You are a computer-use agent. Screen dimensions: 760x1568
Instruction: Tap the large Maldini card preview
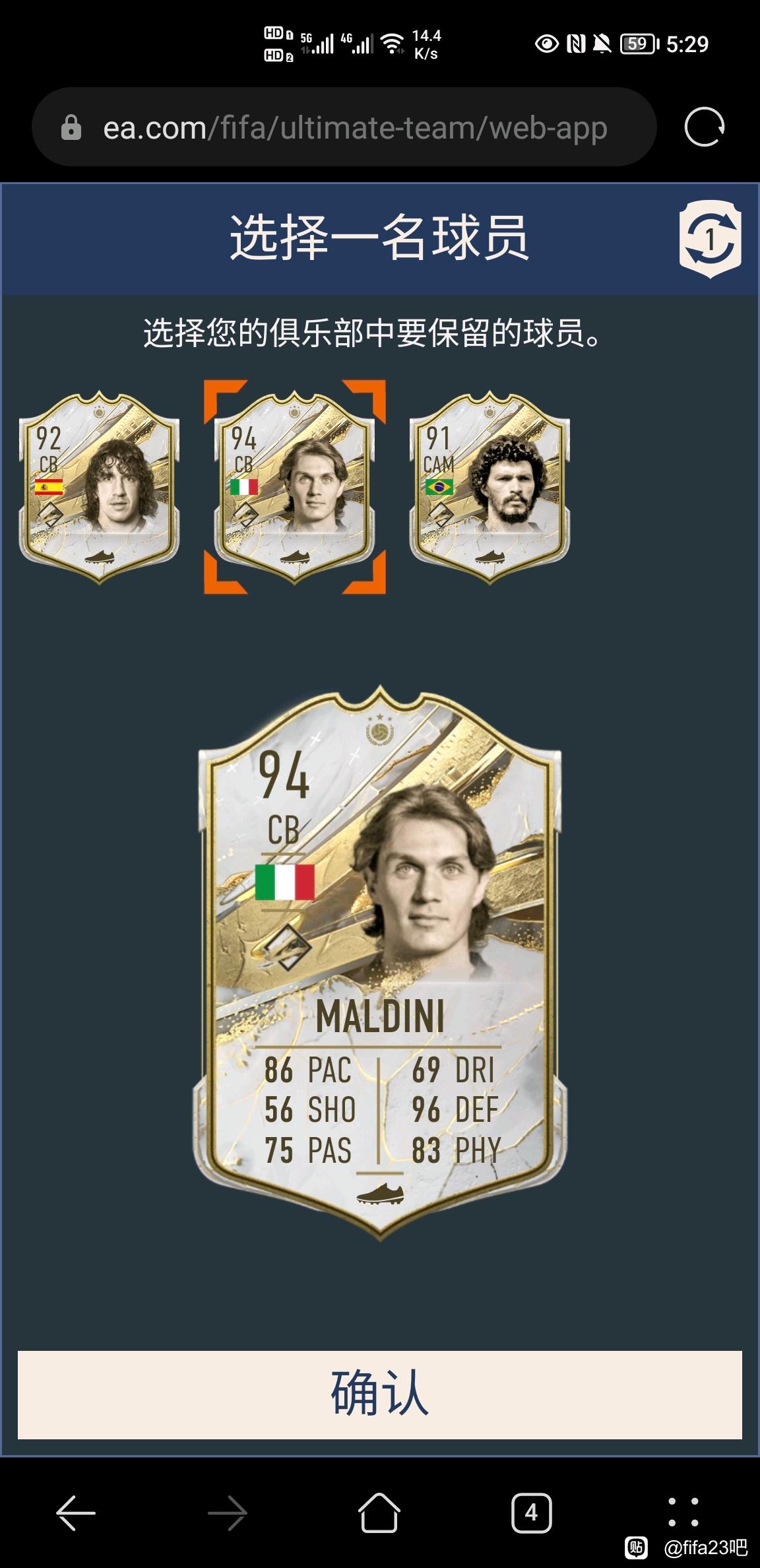[379, 963]
